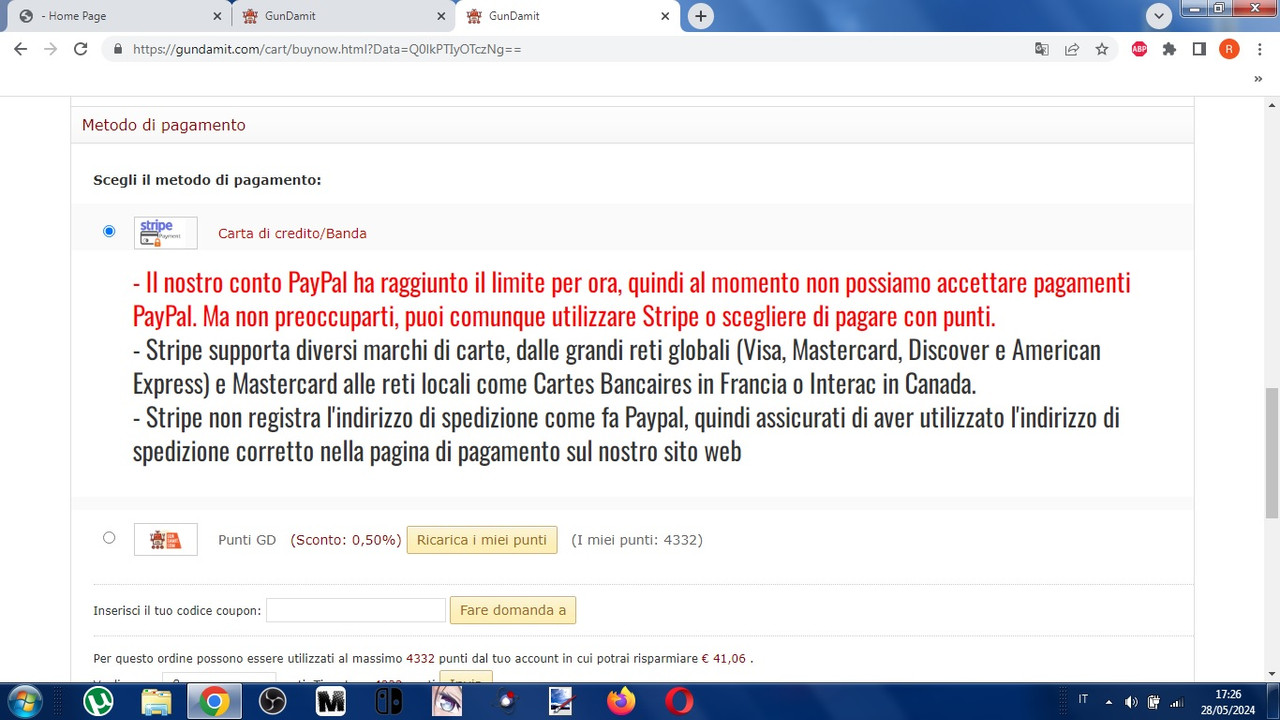This screenshot has width=1280, height=720.
Task: Open a new tab with the plus button
Action: 701,16
